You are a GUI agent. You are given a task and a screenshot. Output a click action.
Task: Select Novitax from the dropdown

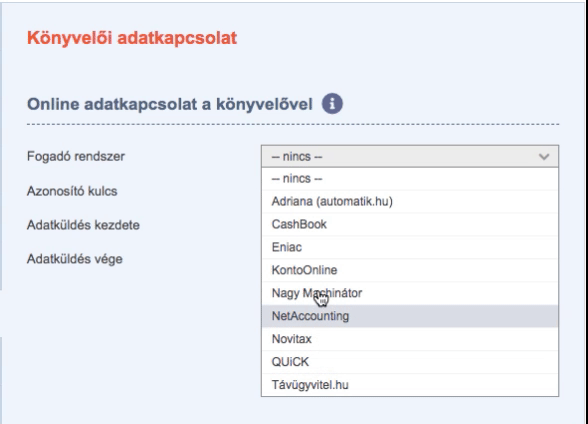410,339
